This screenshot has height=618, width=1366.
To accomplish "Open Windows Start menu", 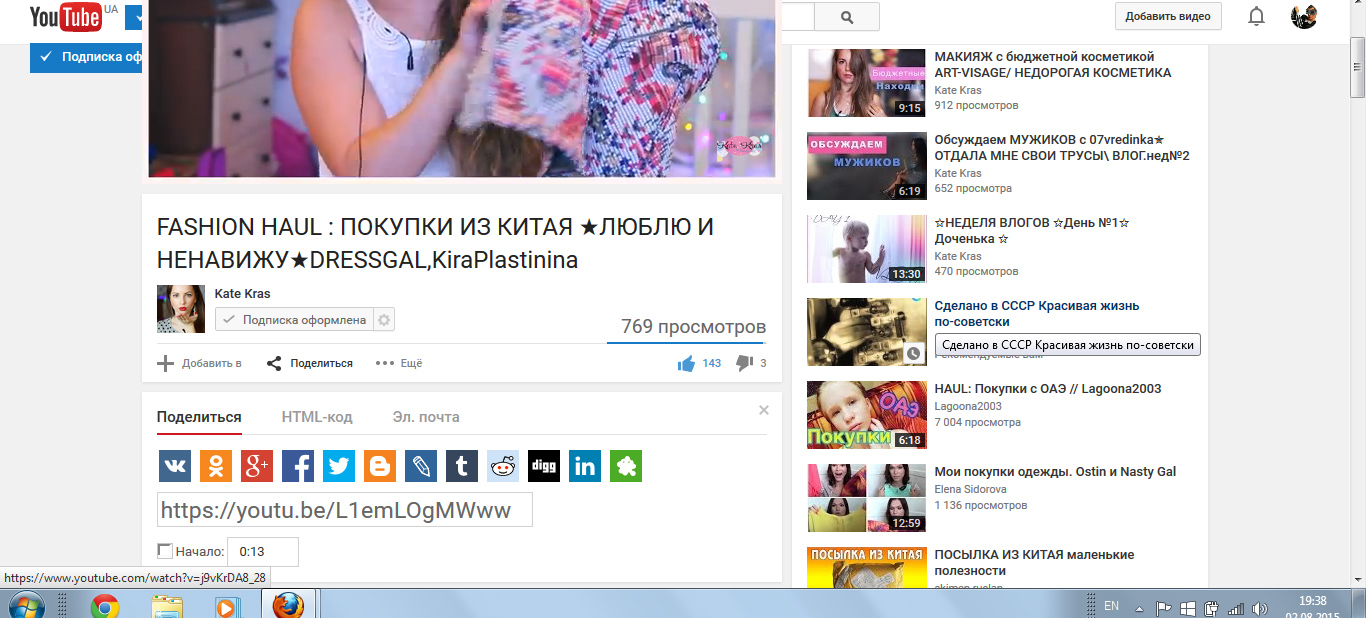I will point(25,605).
